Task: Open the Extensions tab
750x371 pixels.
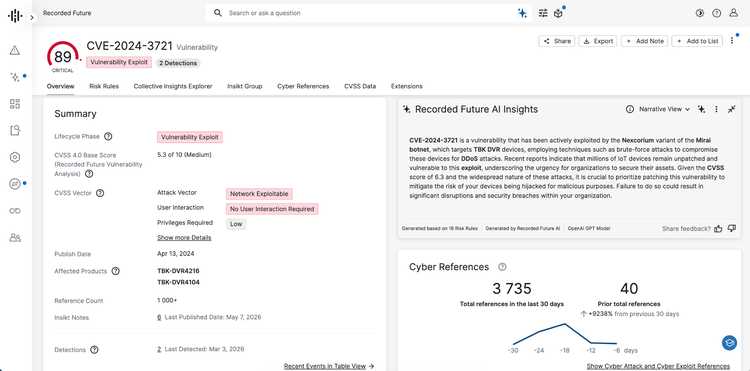Action: coord(407,87)
